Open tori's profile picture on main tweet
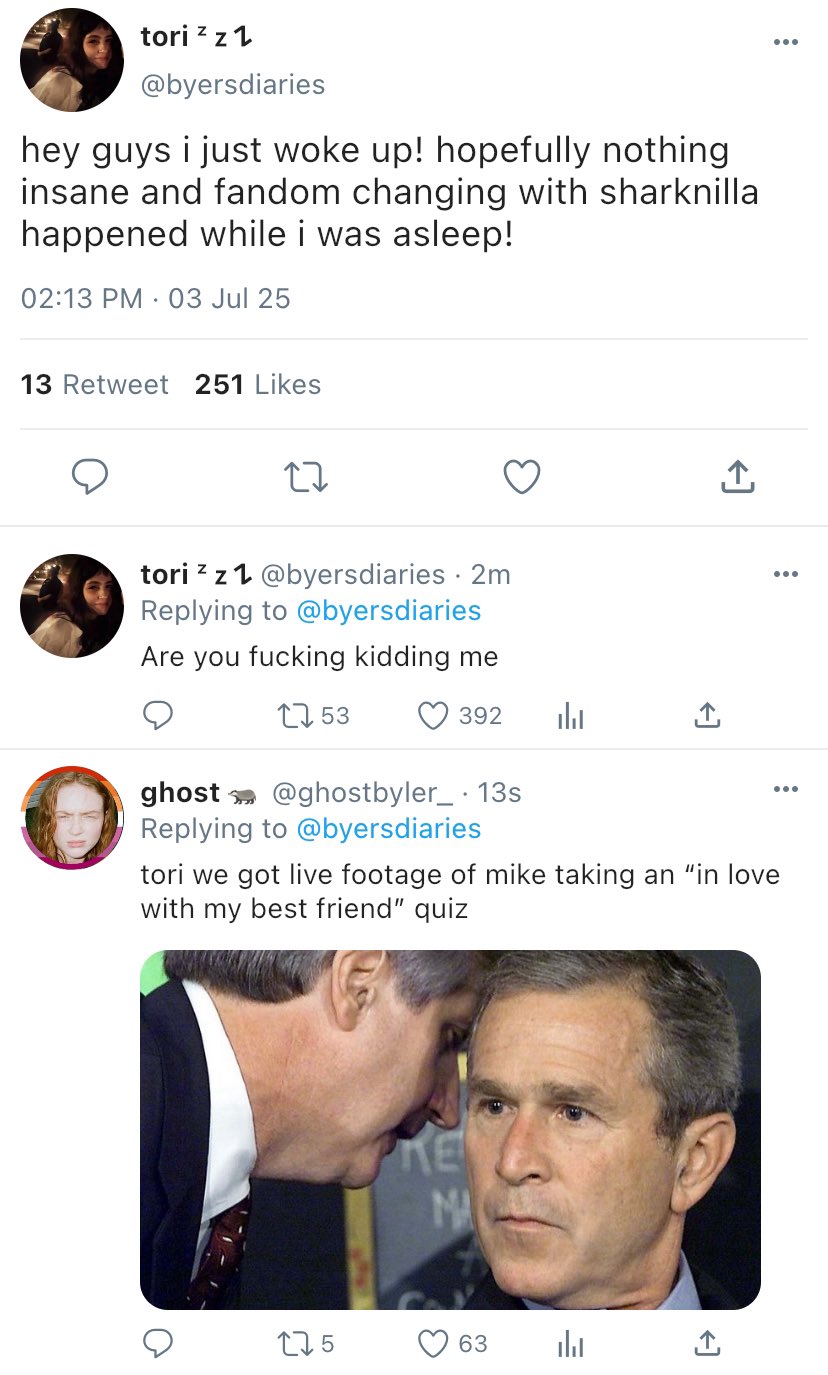828x1375 pixels. (x=72, y=60)
